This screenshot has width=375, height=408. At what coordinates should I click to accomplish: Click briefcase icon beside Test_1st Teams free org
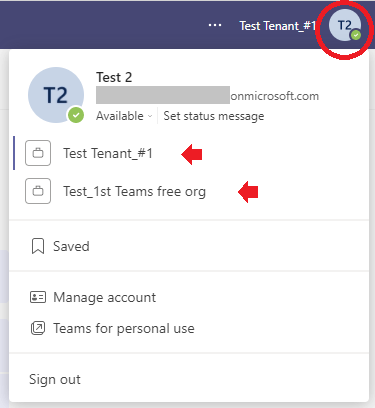38,191
